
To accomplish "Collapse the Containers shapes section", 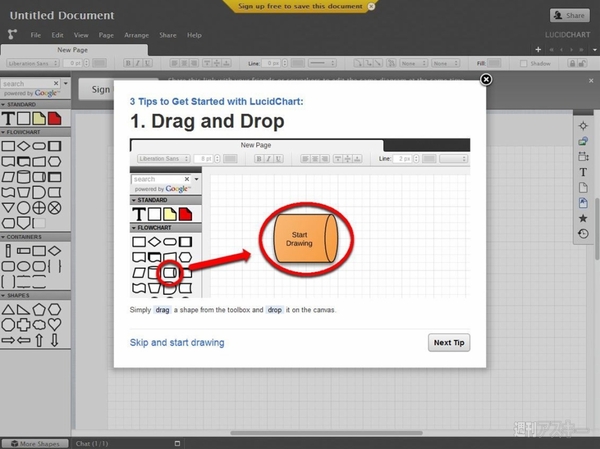I will pyautogui.click(x=35, y=237).
